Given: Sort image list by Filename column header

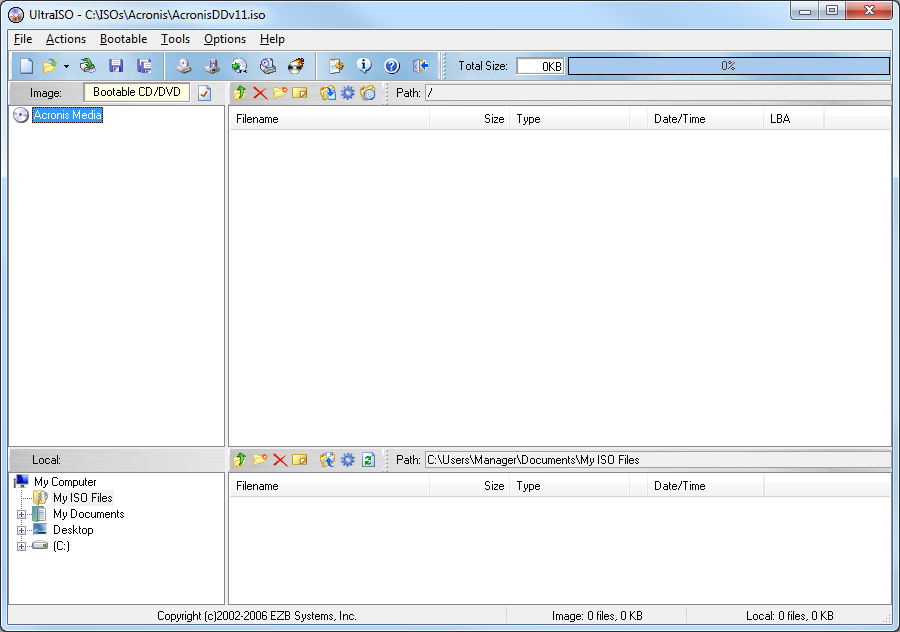Looking at the screenshot, I should click(329, 119).
